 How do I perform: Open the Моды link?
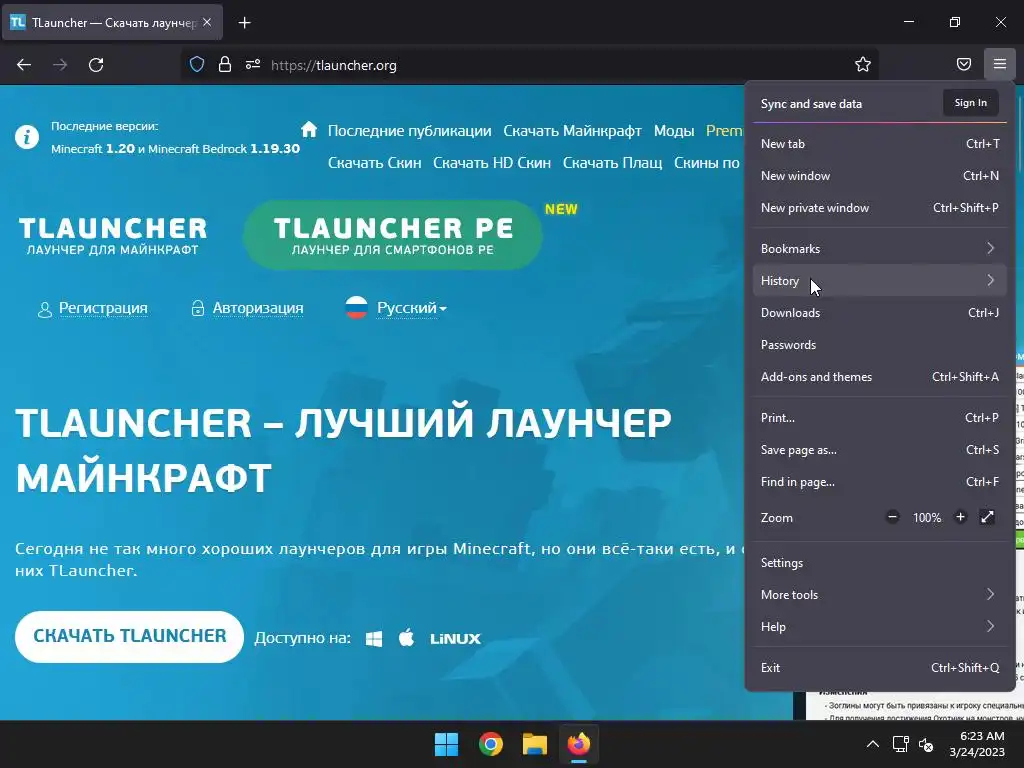(x=674, y=131)
